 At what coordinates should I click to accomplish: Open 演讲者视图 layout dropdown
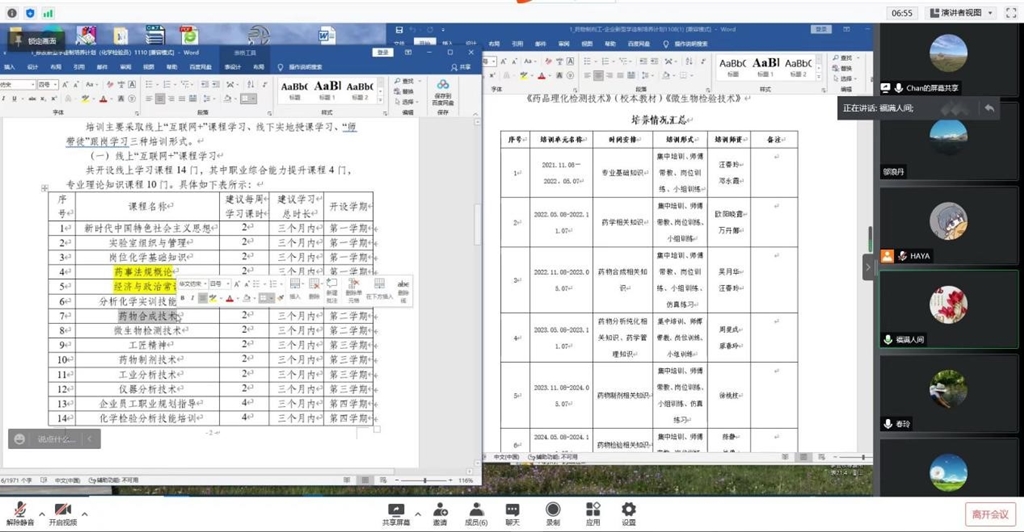963,13
